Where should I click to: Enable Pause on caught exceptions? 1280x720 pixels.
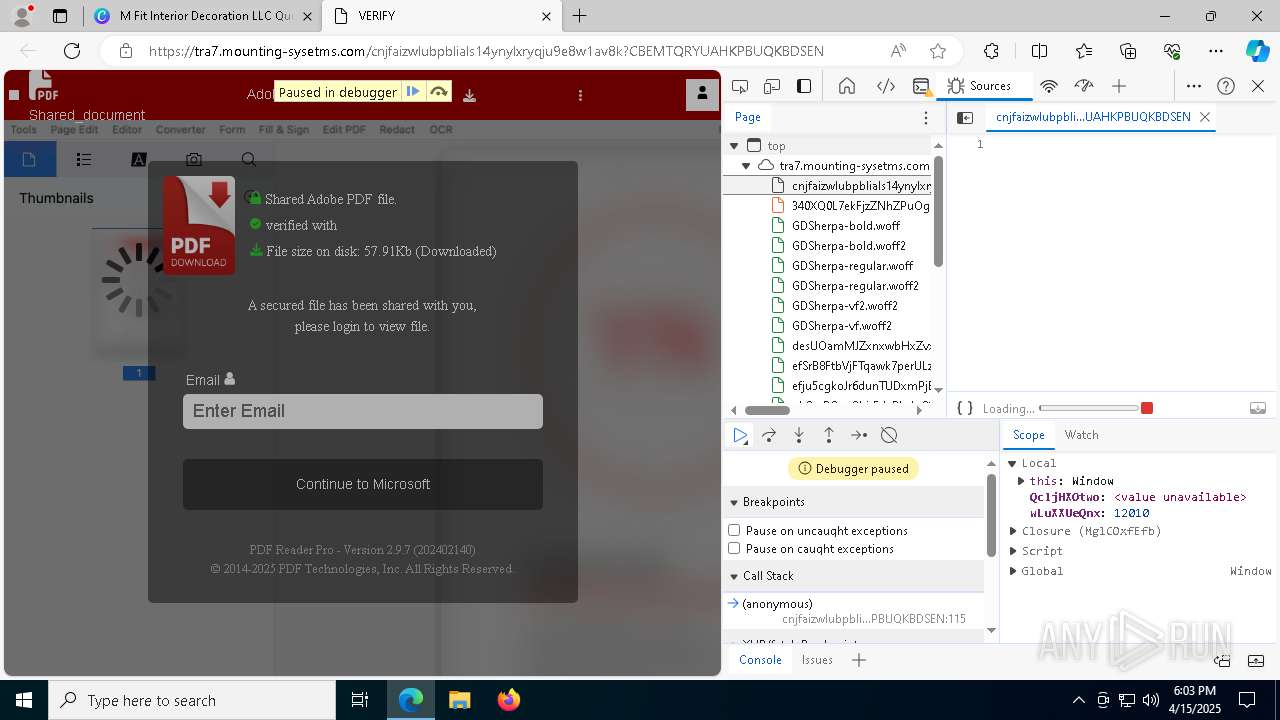(x=734, y=548)
